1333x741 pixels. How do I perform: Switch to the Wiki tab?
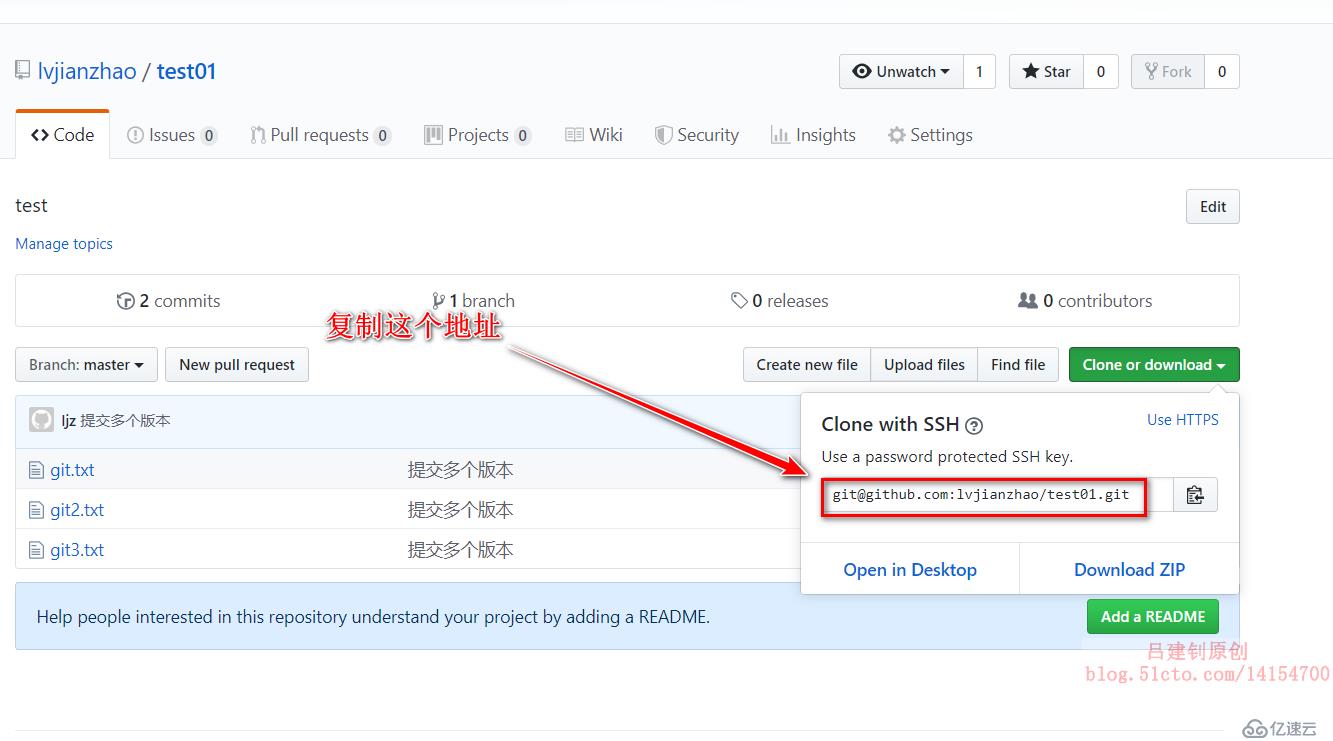(x=594, y=135)
